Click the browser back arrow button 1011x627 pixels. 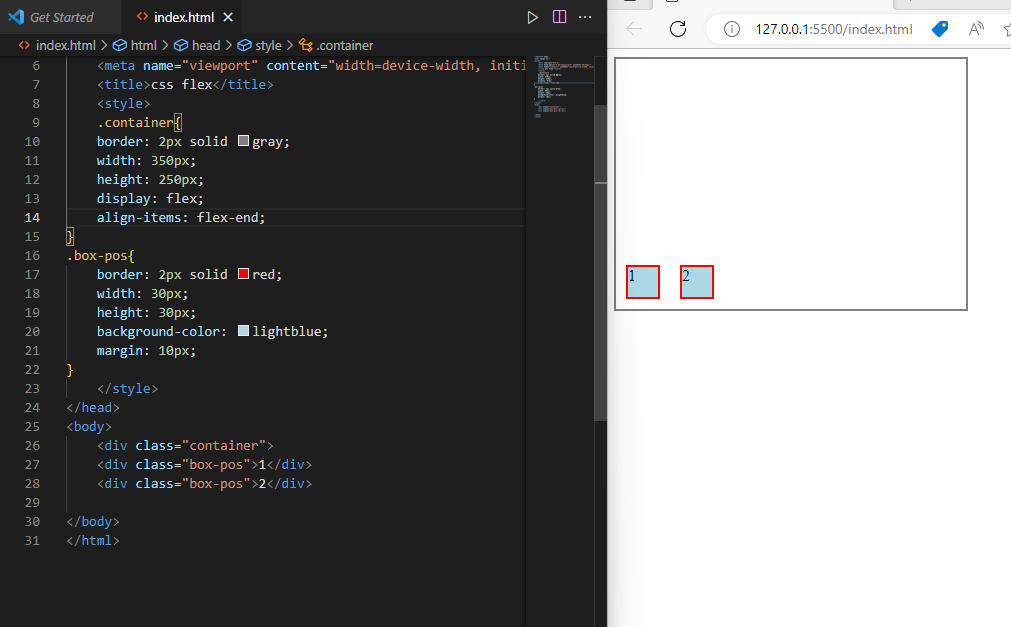(634, 29)
